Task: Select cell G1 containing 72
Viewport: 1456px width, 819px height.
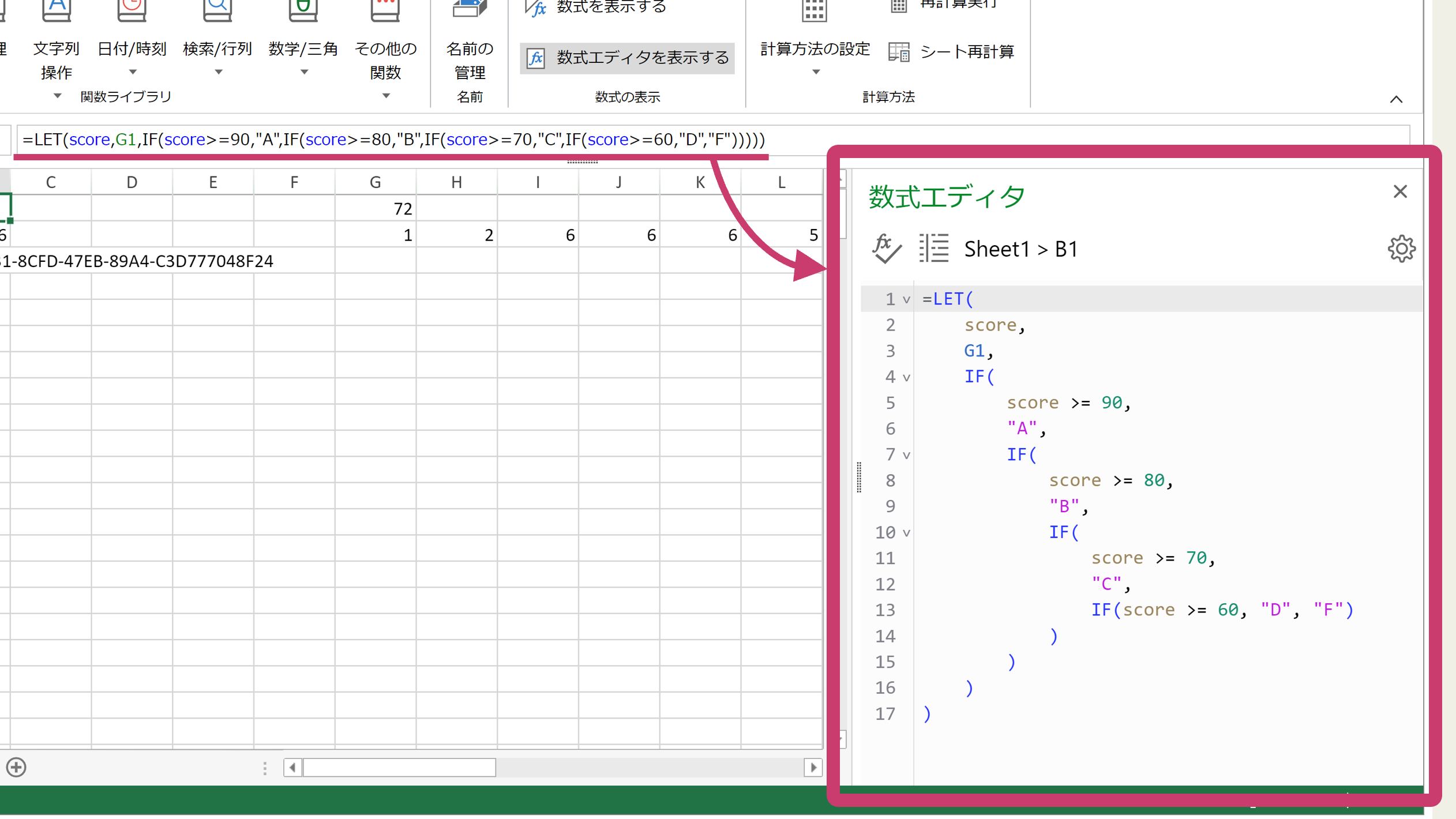Action: 376,208
